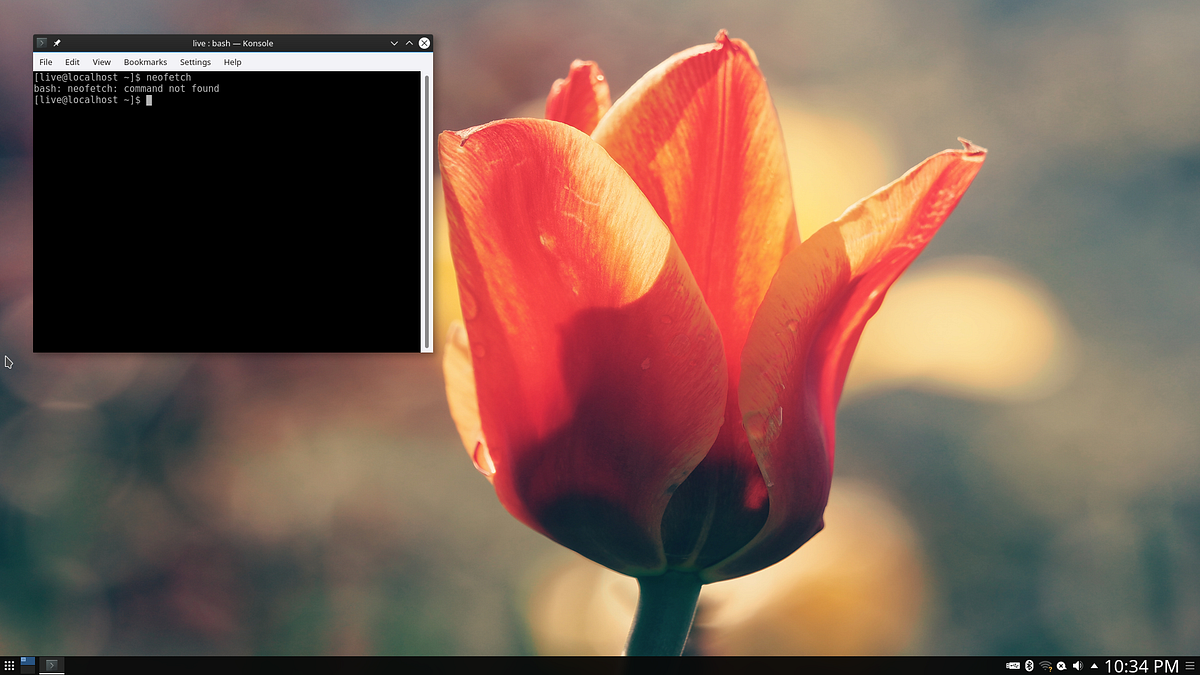
Task: Click the clock to open the calendar
Action: pos(1140,665)
